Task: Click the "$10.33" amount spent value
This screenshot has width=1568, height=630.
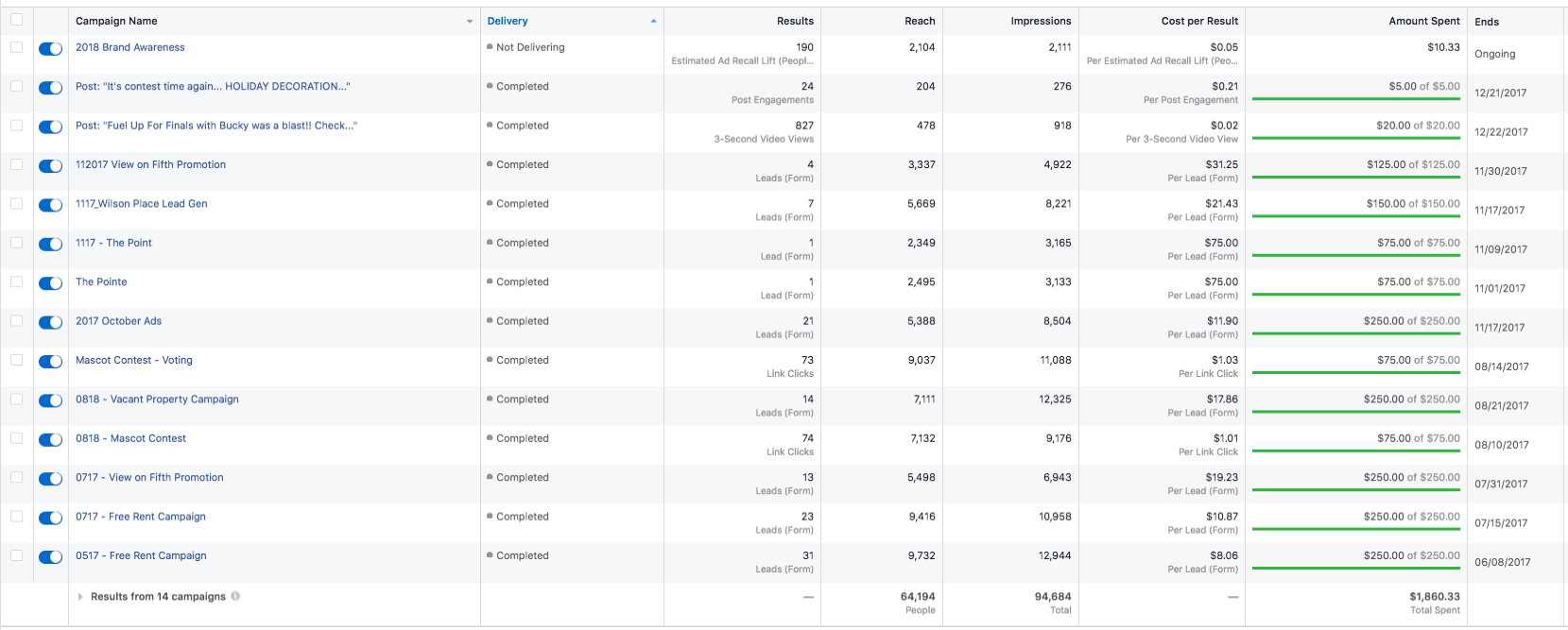Action: click(1443, 47)
